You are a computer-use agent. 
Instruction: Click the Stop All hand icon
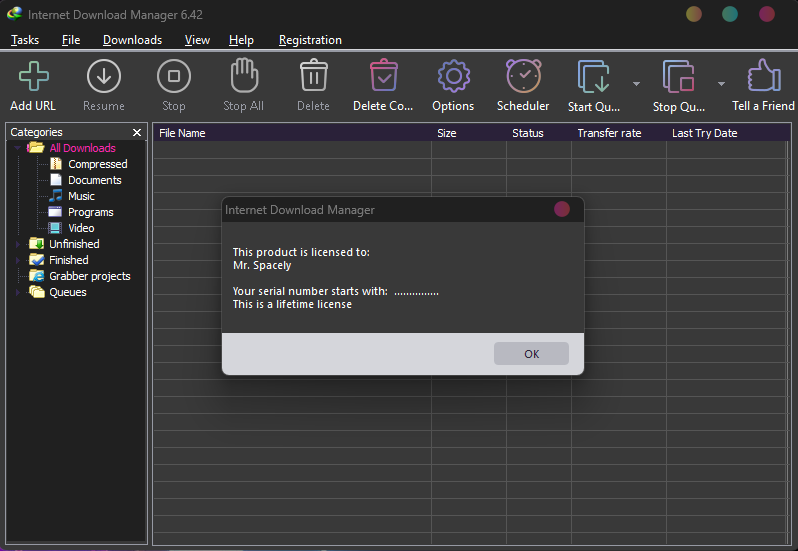click(x=244, y=75)
